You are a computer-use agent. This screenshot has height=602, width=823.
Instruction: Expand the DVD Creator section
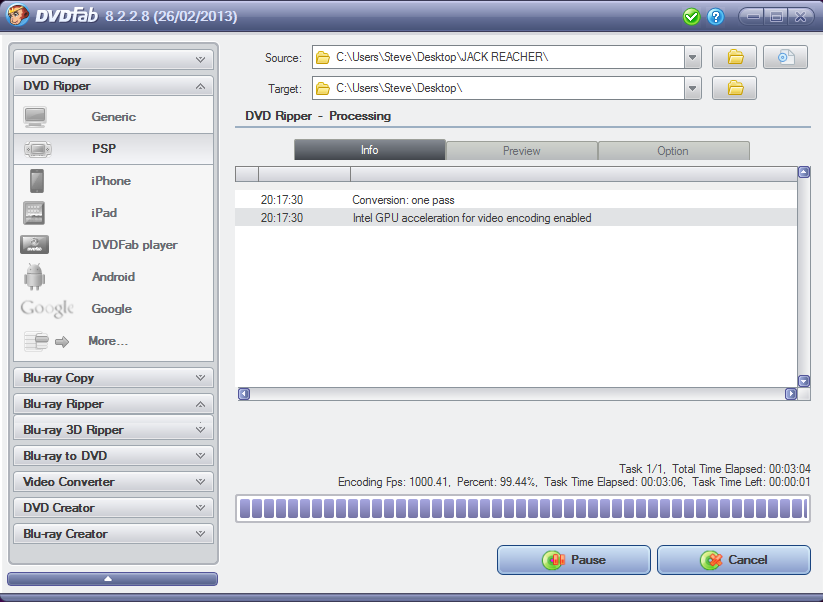tap(113, 508)
